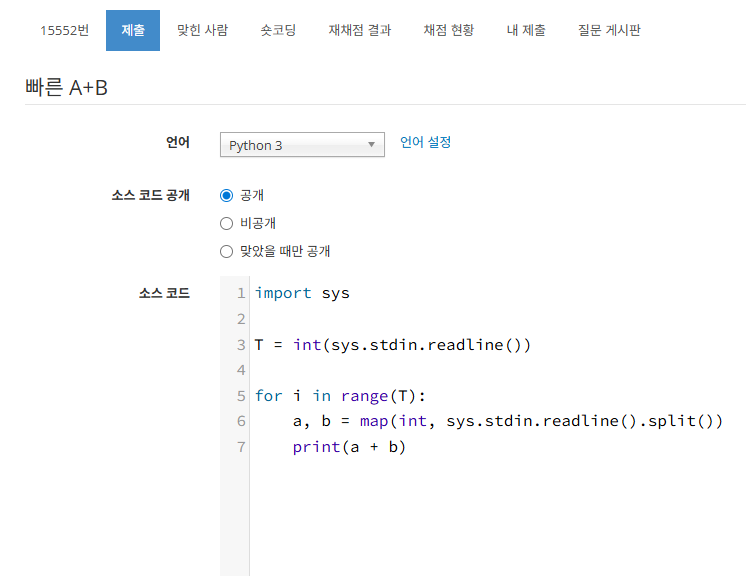Open the 질문 게시판 tab

(609, 30)
